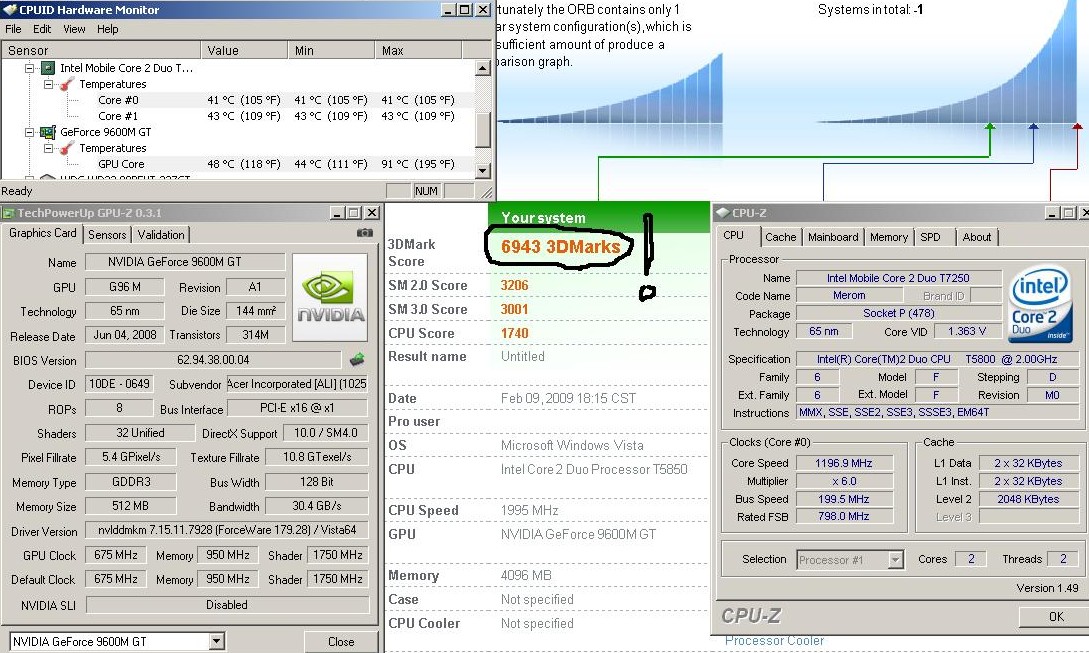Click the NVIDIA logo in GPU-Z
1089x653 pixels.
click(x=330, y=297)
